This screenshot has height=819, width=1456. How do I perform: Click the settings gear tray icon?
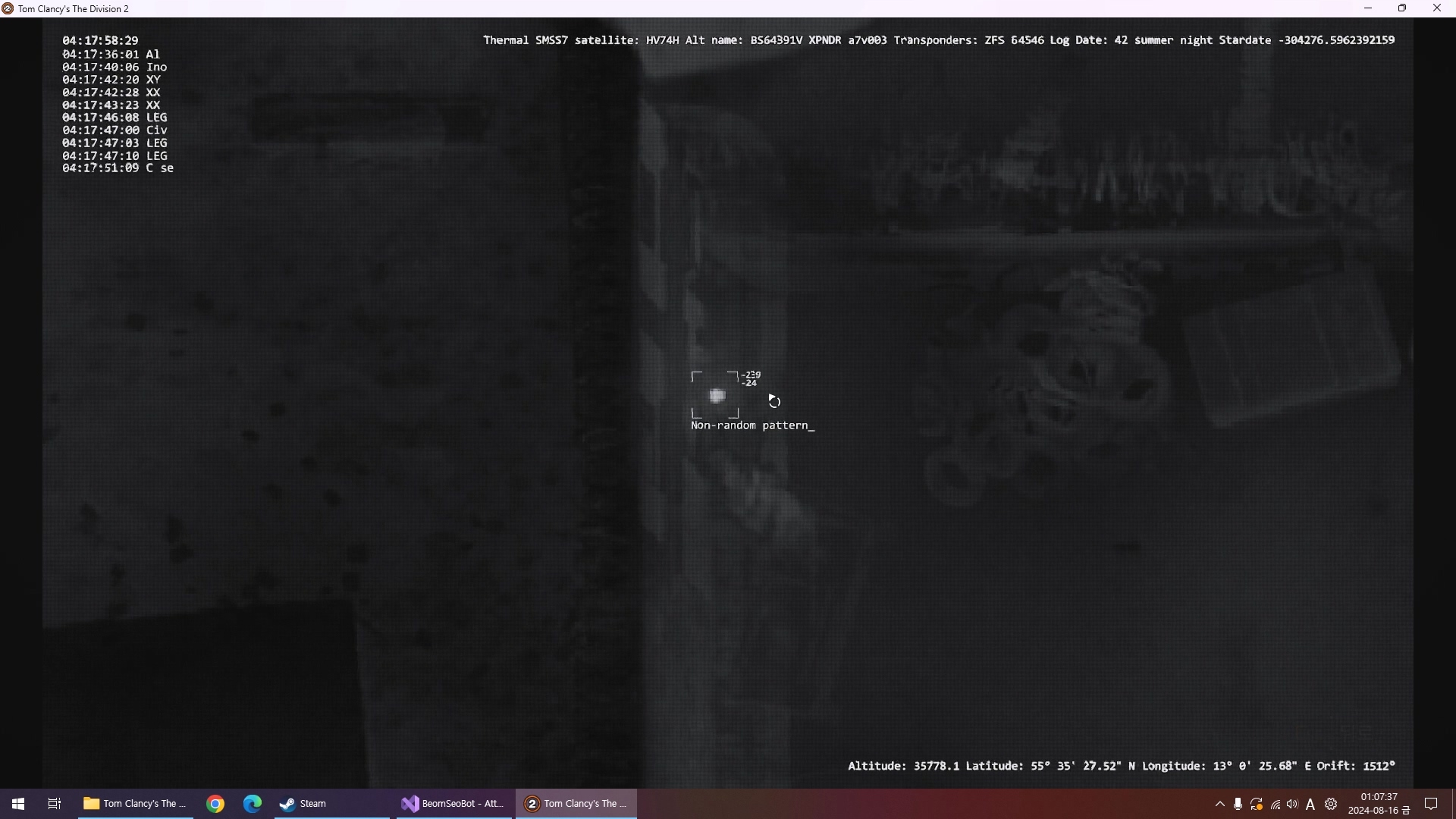[1331, 804]
